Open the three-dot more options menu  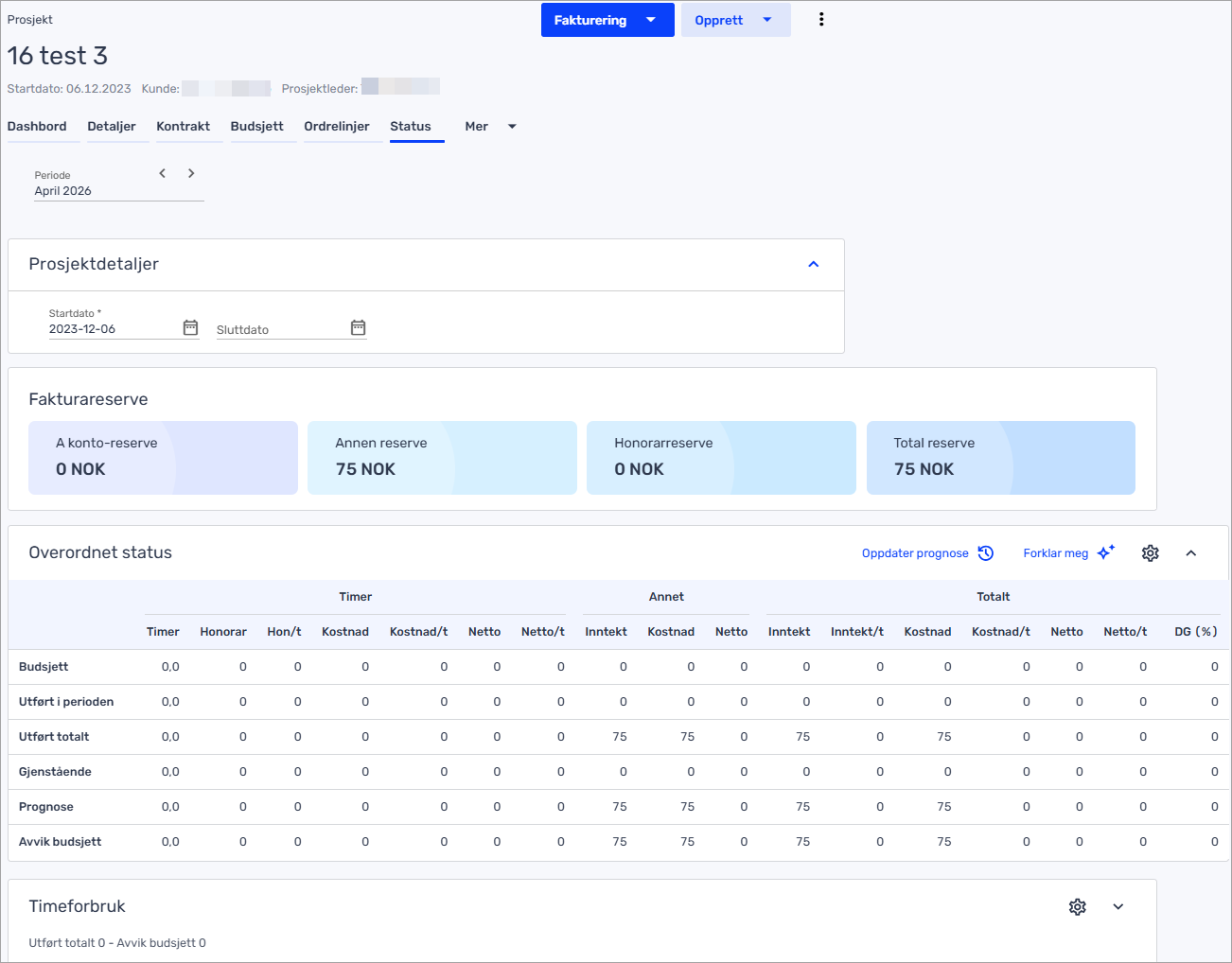click(x=821, y=20)
